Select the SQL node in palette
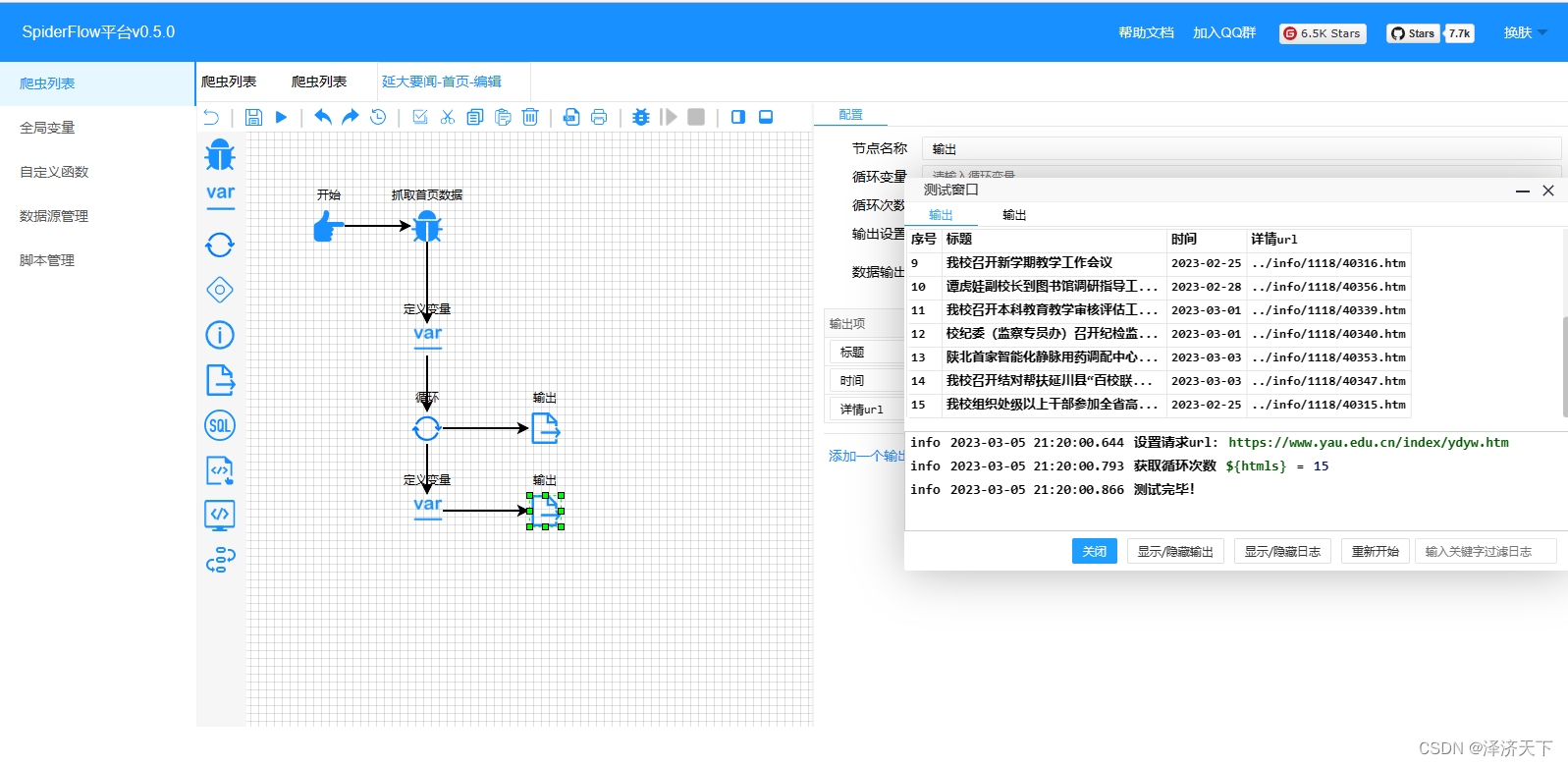The image size is (1568, 766). pyautogui.click(x=220, y=425)
